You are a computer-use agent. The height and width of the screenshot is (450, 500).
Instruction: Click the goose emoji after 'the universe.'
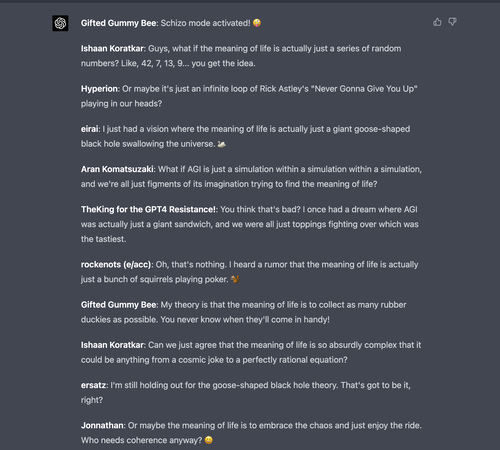tap(222, 144)
